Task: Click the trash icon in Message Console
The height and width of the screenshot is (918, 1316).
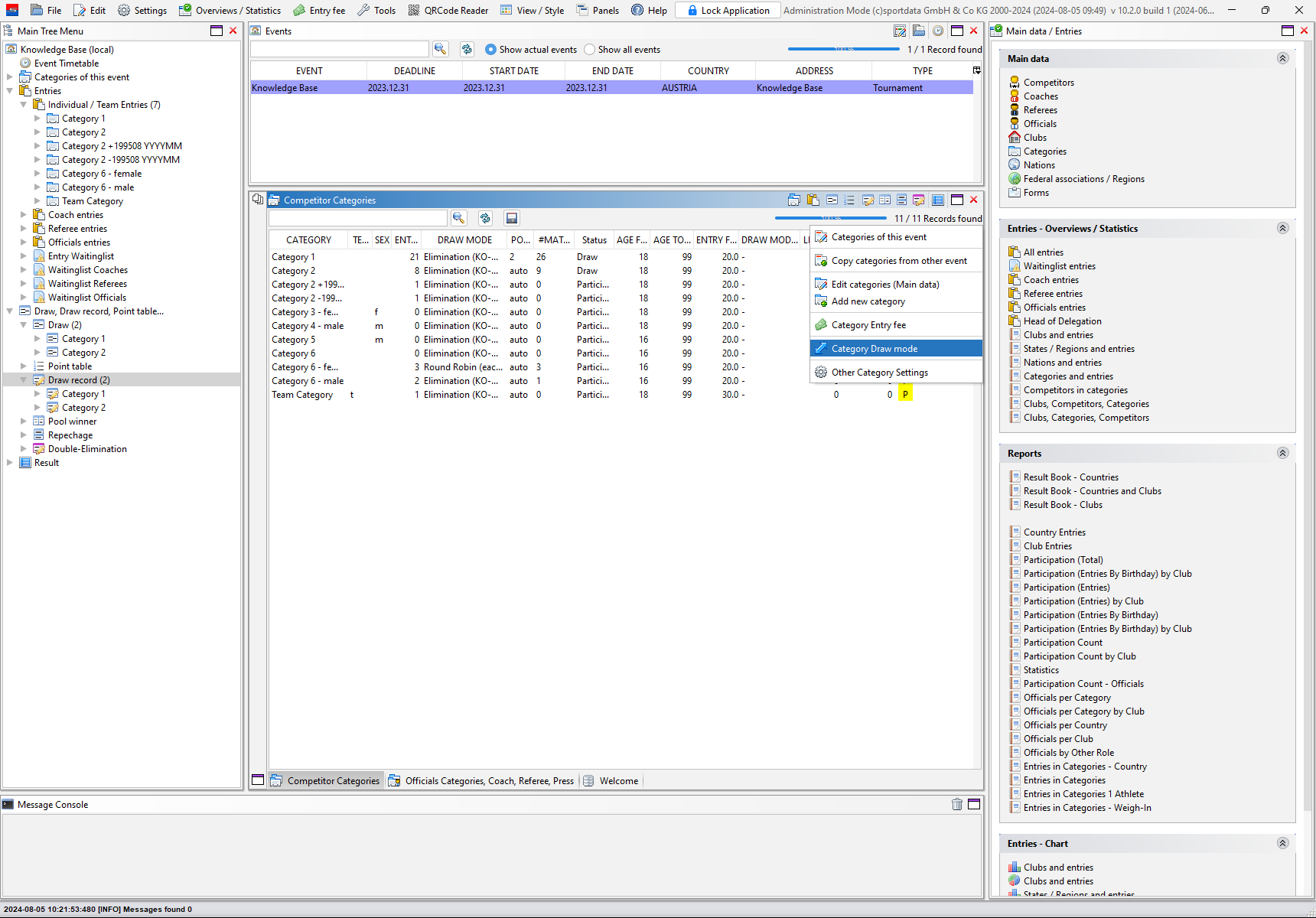Action: pyautogui.click(x=957, y=804)
